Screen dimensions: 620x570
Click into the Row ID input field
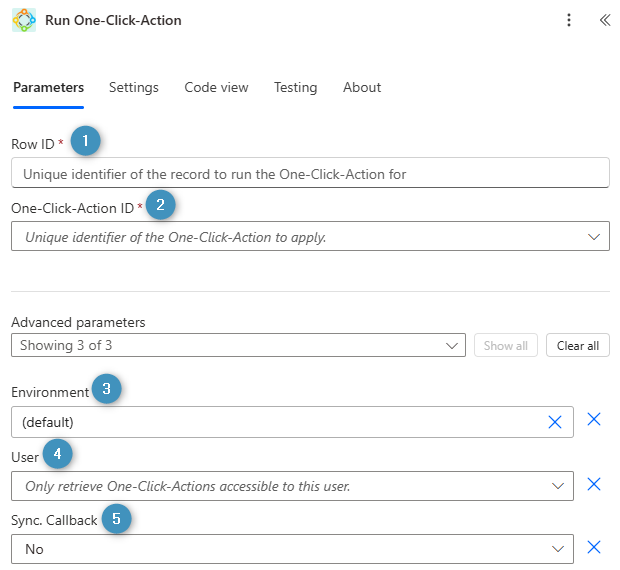(x=310, y=173)
